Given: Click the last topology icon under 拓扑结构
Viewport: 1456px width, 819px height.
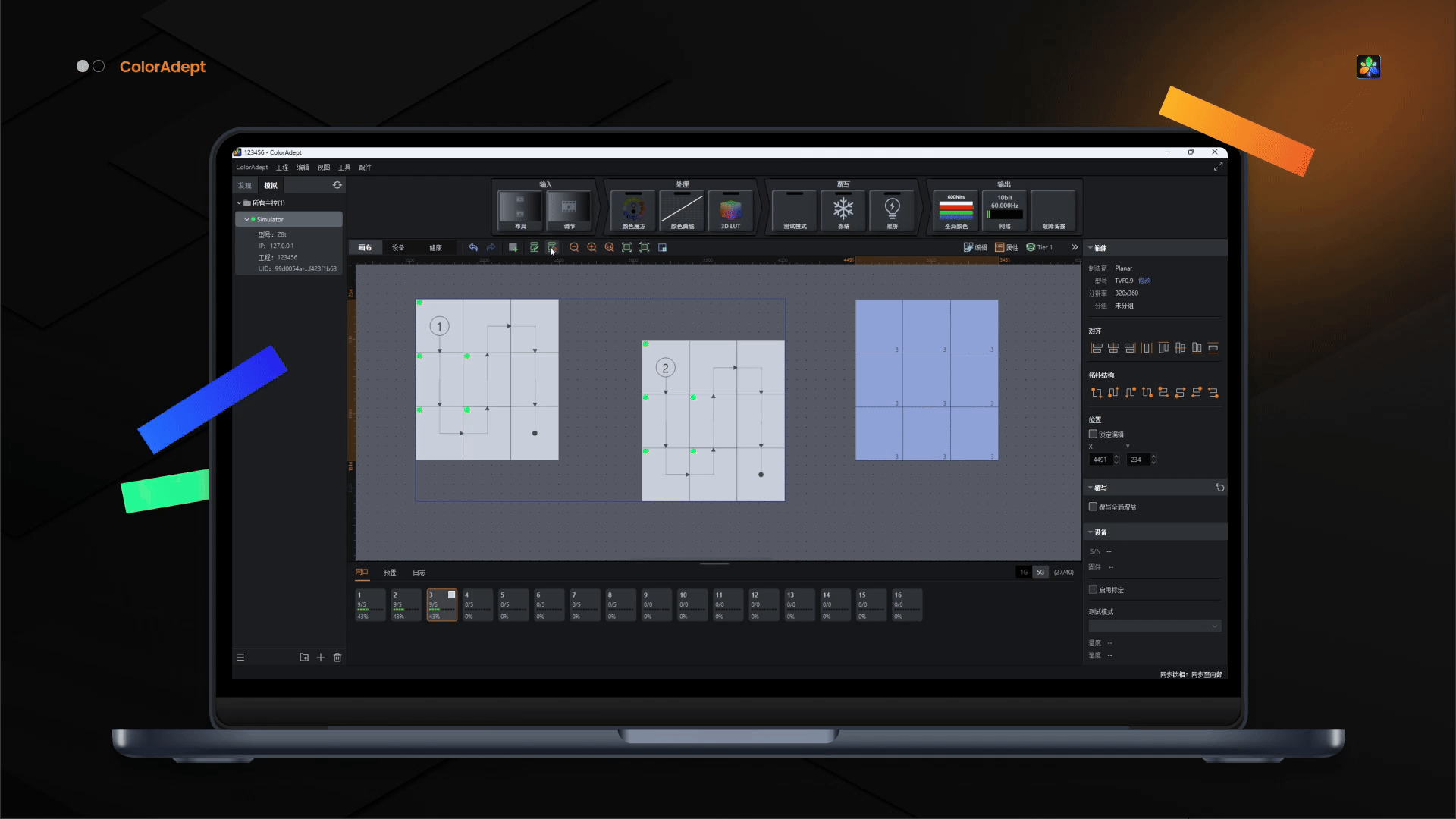Looking at the screenshot, I should (x=1213, y=393).
